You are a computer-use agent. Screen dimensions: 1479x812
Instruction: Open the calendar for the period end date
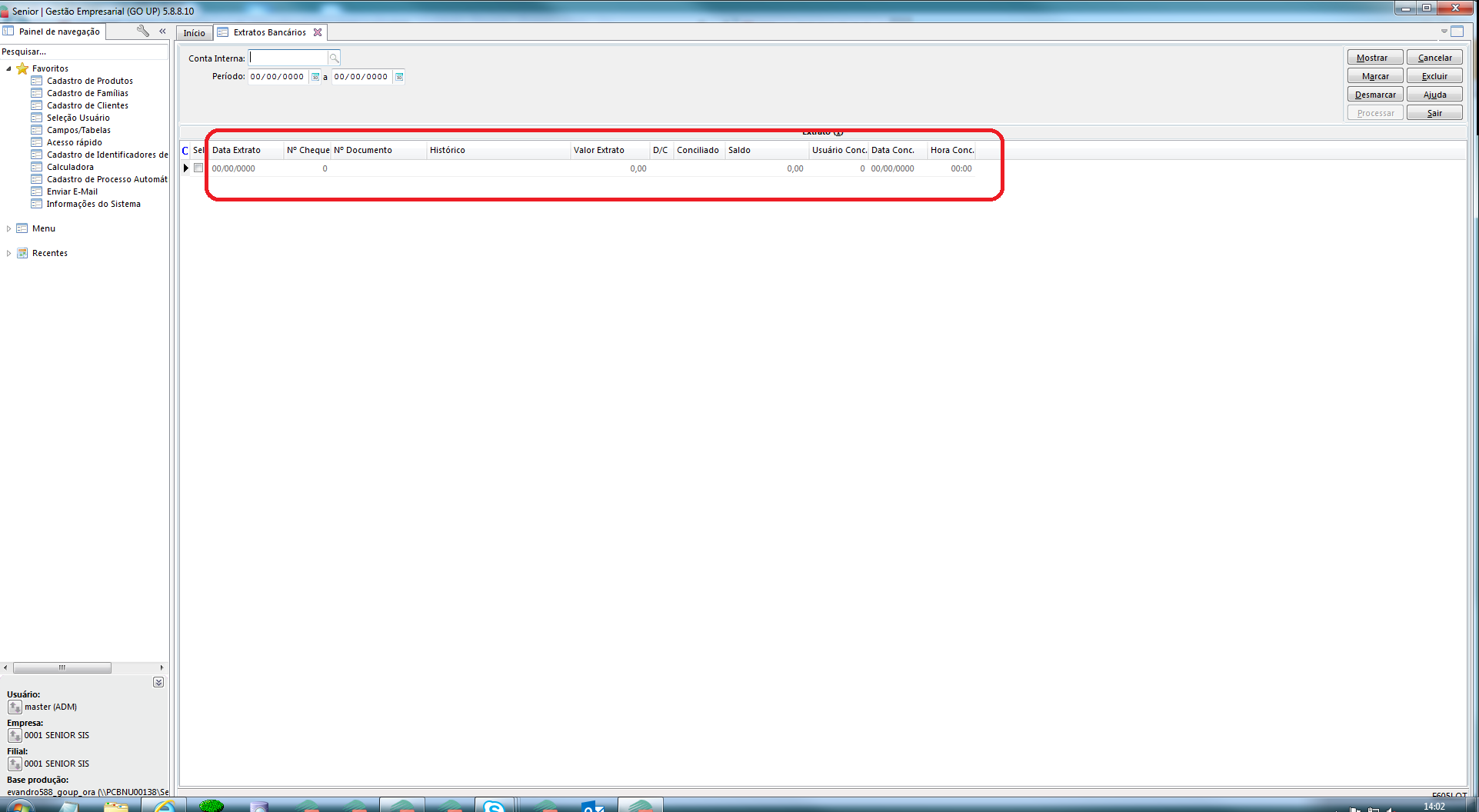point(399,77)
